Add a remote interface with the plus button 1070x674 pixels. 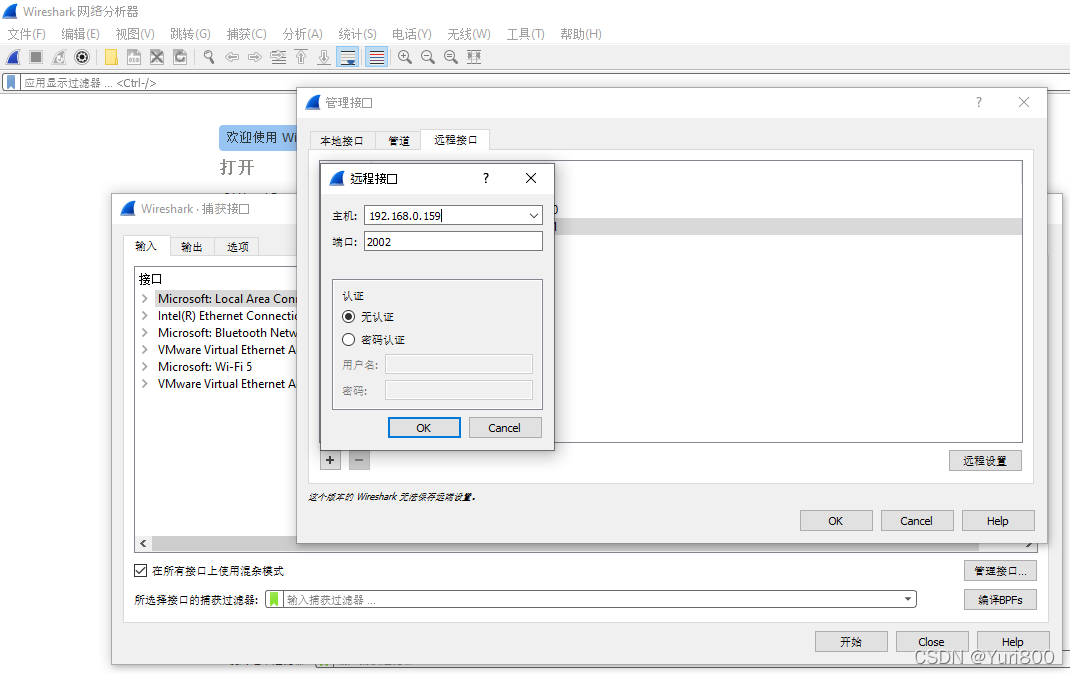click(330, 460)
